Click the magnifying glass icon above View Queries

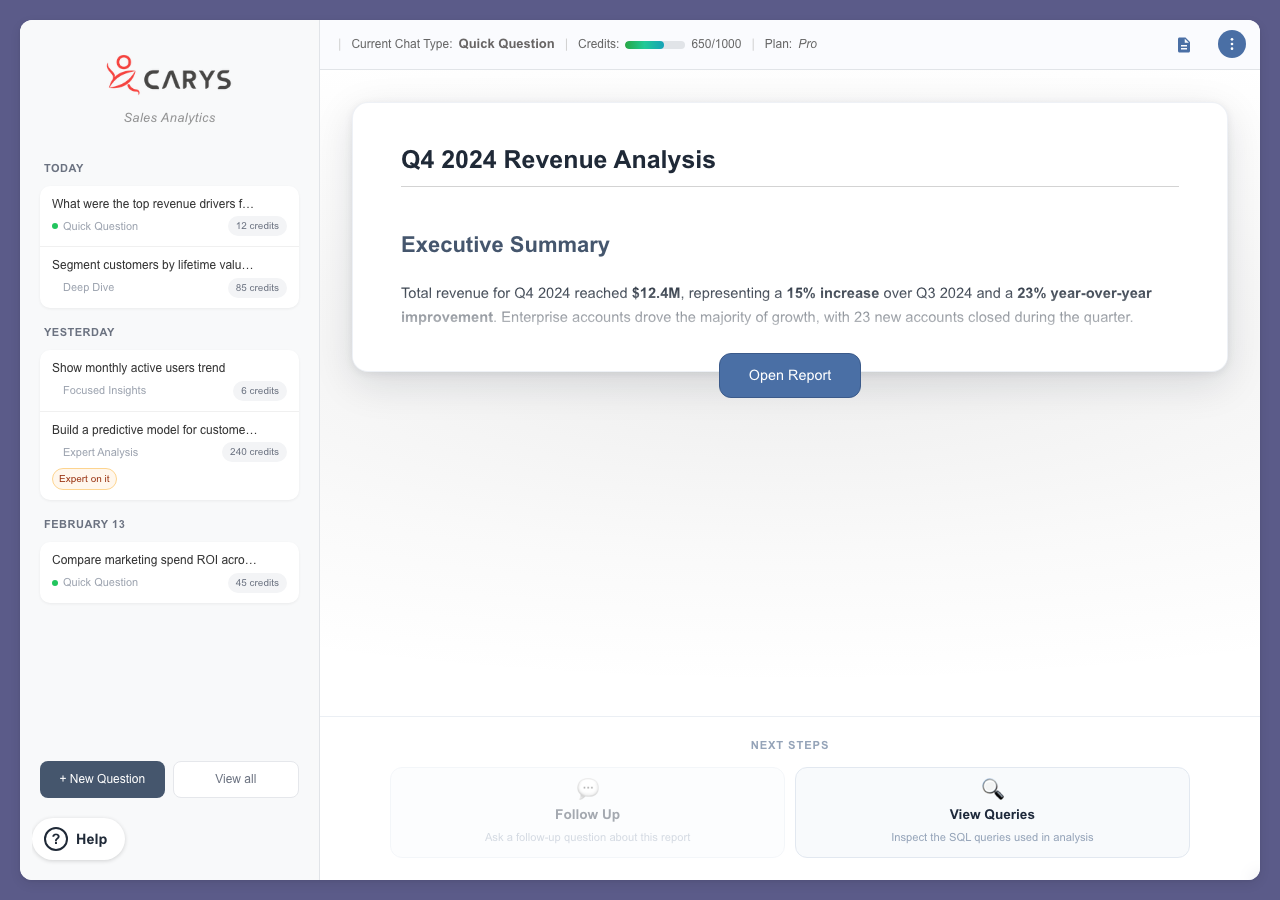click(x=991, y=788)
